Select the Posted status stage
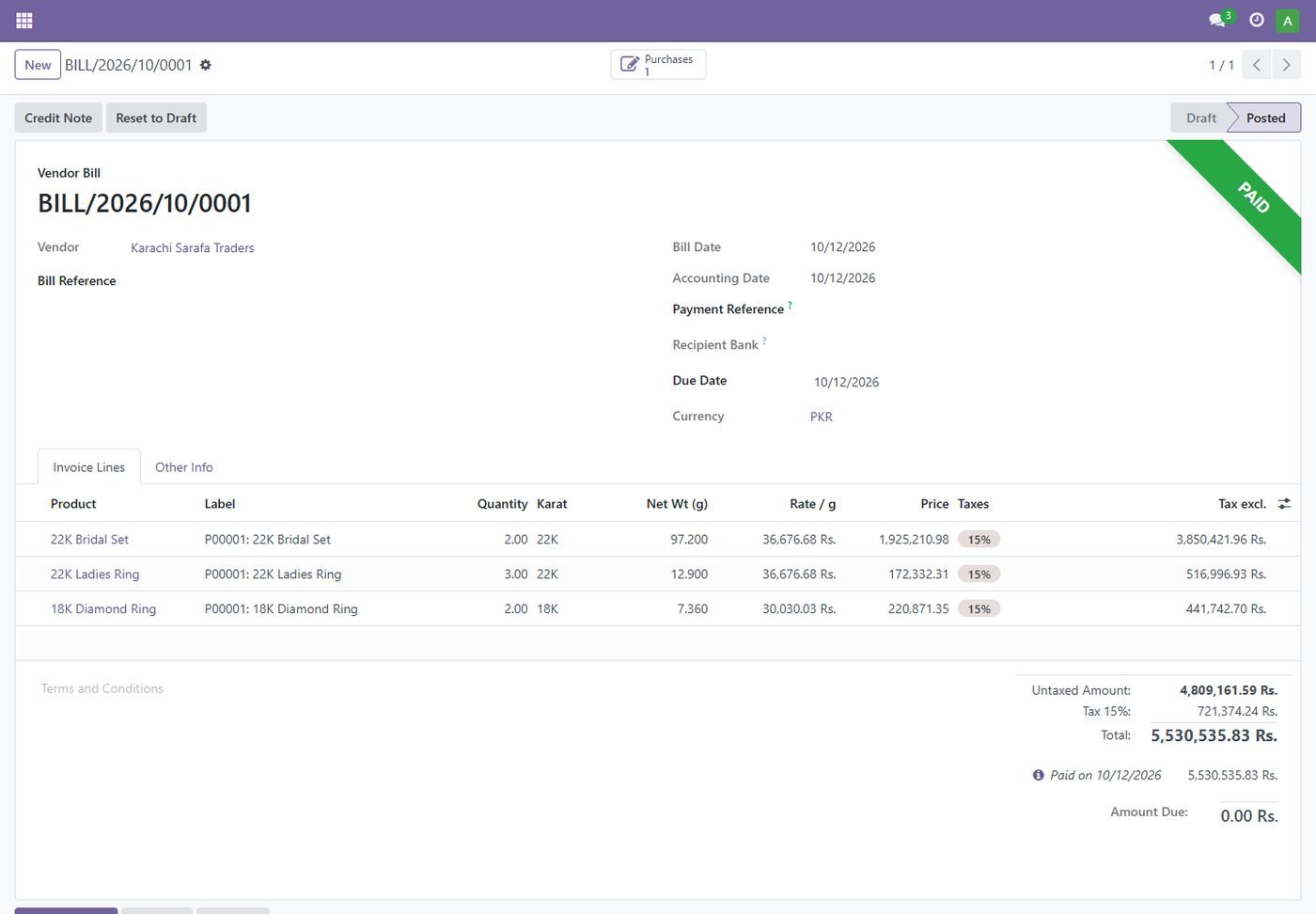Viewport: 1316px width, 914px height. [1265, 118]
